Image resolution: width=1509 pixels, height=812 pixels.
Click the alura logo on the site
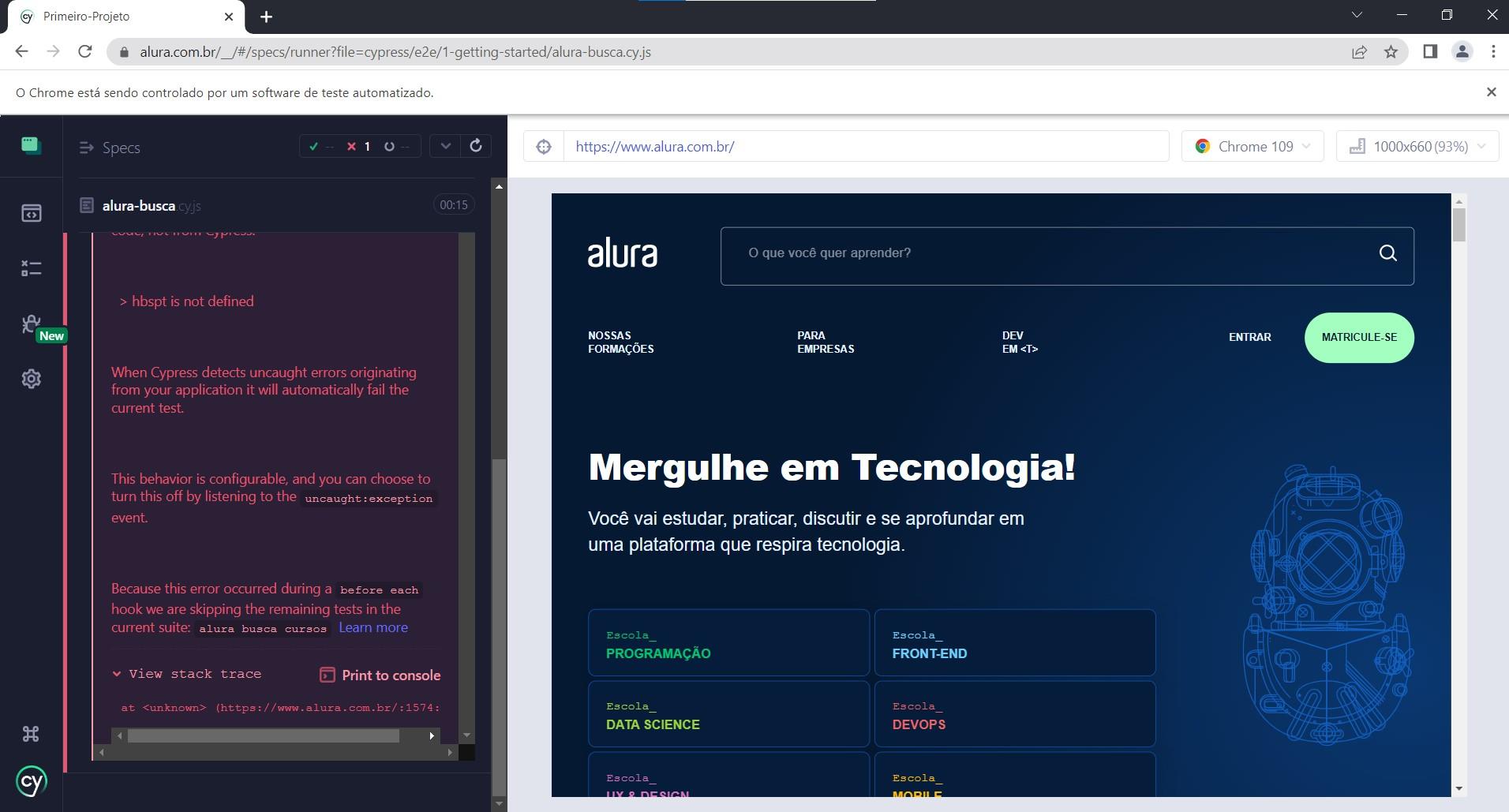622,254
